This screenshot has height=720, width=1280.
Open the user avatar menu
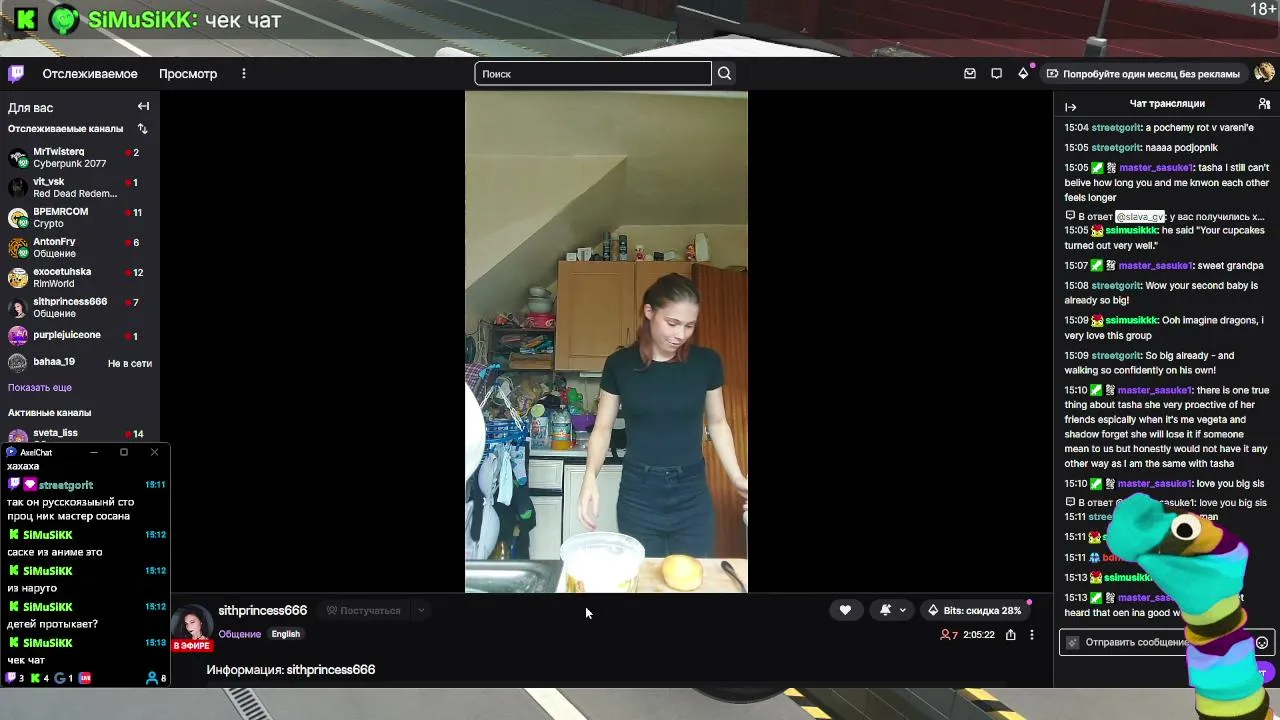(1264, 73)
